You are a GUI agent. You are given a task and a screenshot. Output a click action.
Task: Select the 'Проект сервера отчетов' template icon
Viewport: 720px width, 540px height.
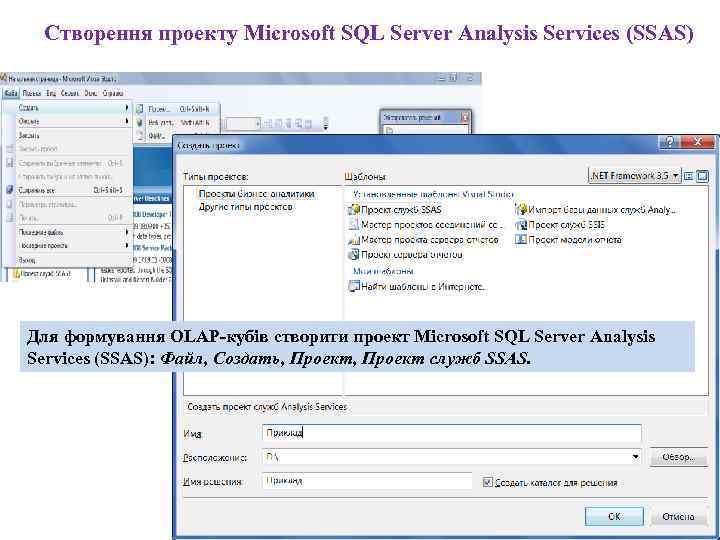coord(354,254)
